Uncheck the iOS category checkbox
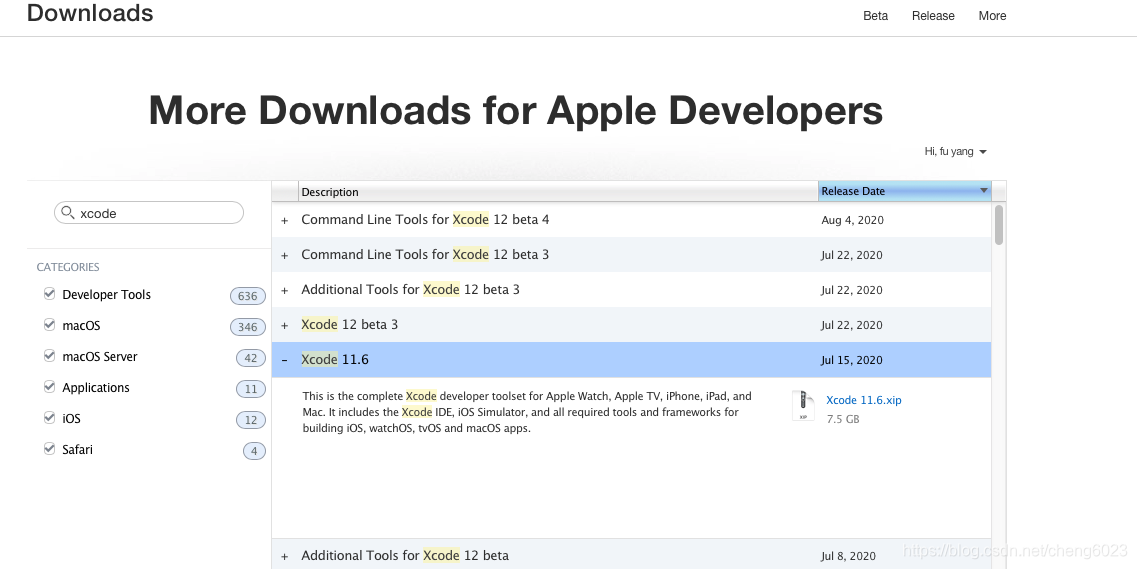Viewport: 1137px width, 569px height. [49, 418]
